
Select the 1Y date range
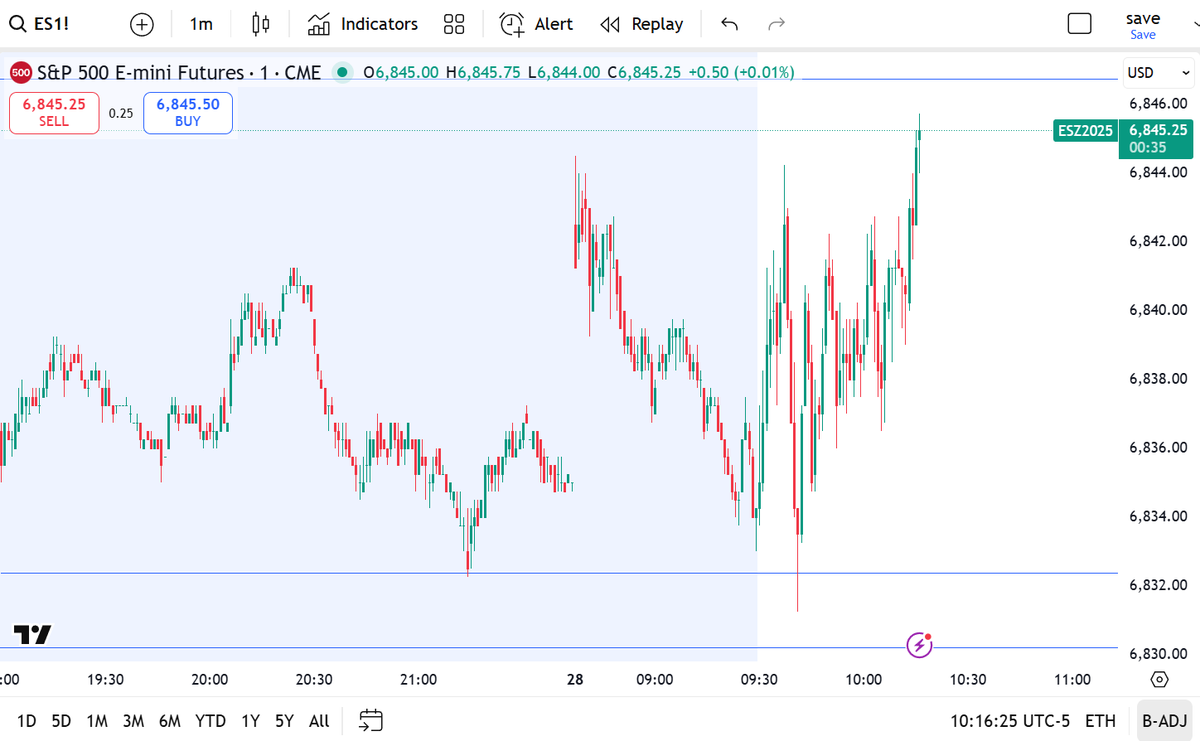[251, 720]
